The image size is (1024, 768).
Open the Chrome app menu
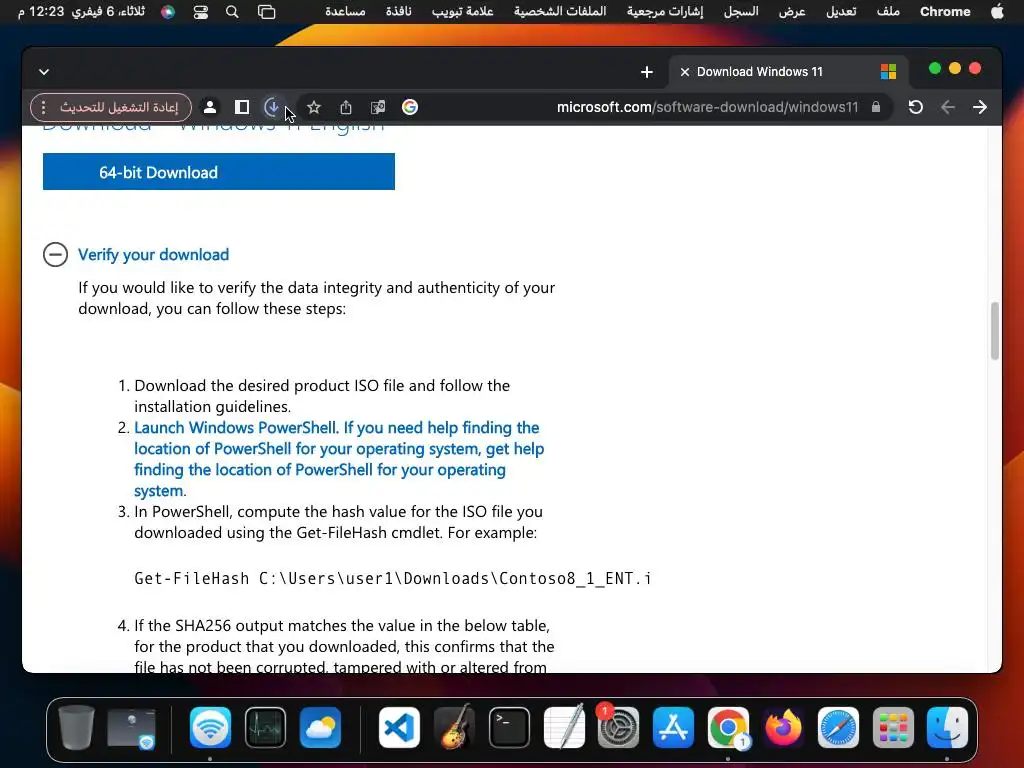pos(945,12)
